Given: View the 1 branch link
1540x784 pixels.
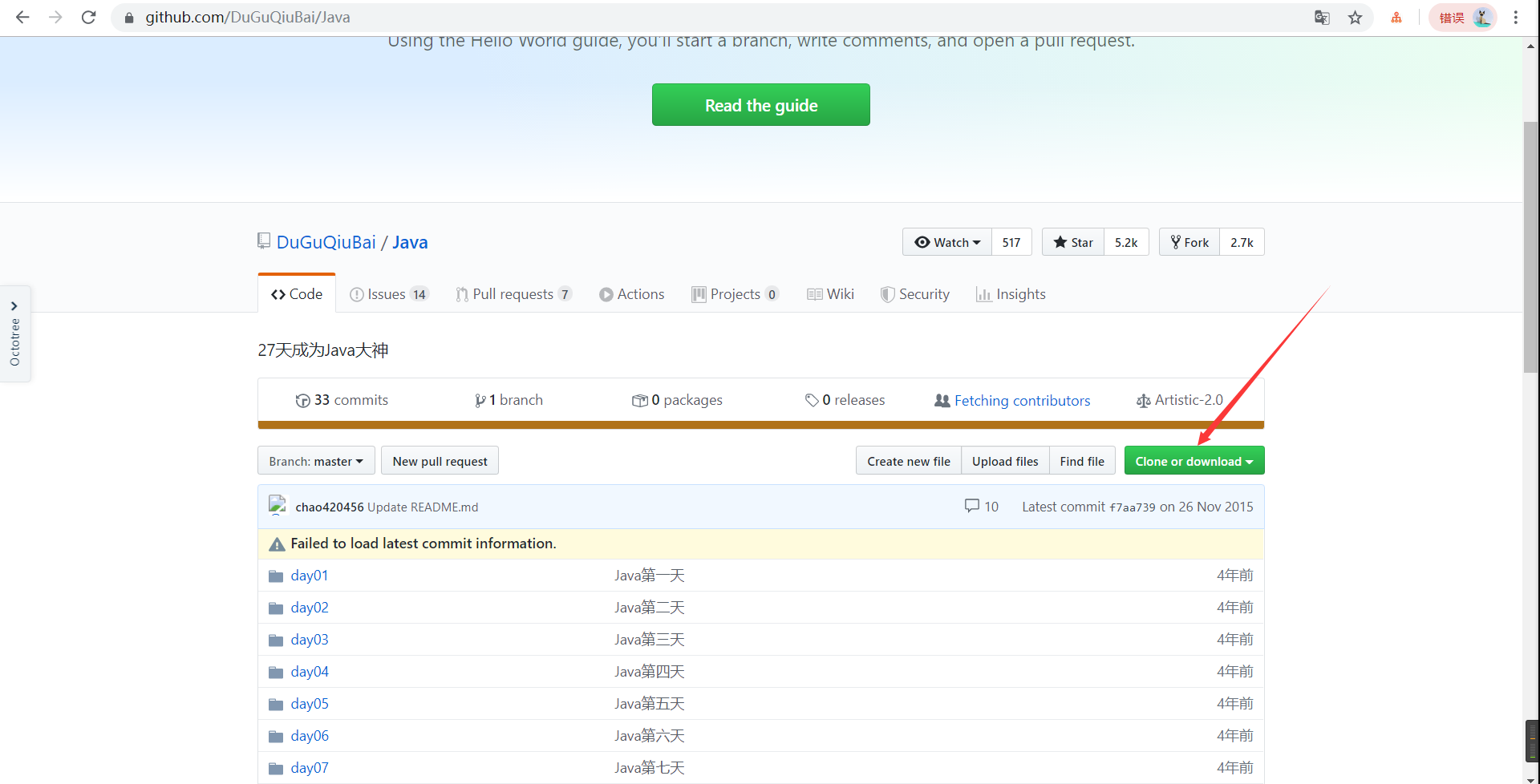Looking at the screenshot, I should tap(509, 400).
